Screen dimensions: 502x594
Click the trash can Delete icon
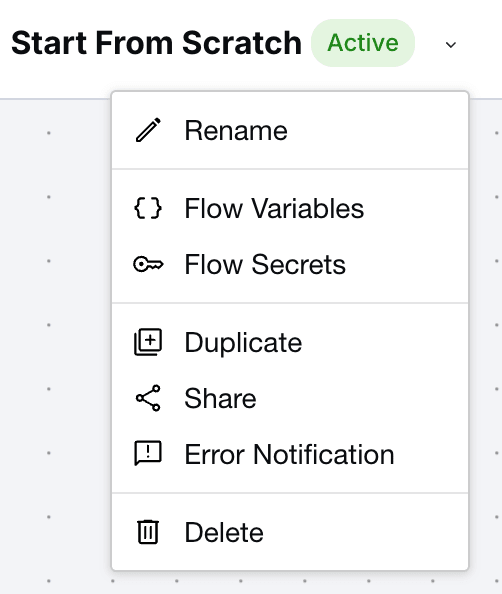[x=148, y=532]
